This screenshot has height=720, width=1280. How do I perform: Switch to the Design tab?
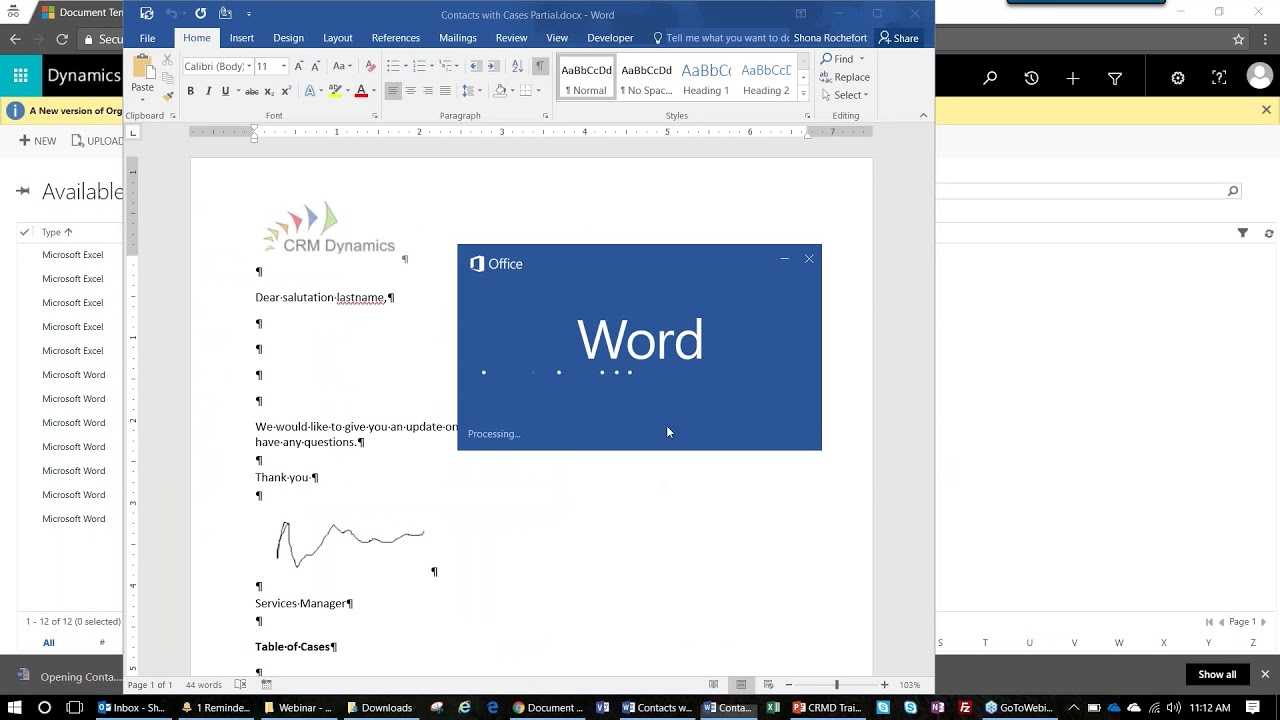pos(288,38)
